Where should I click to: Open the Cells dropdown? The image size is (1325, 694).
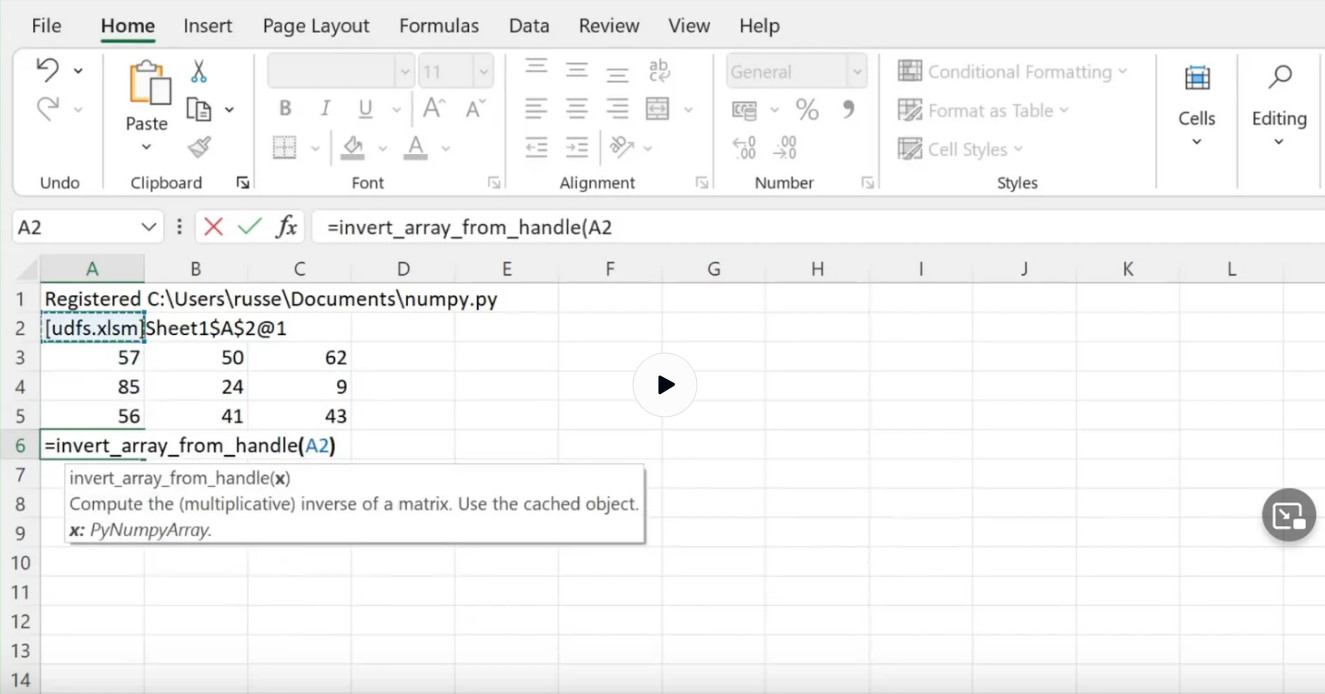pyautogui.click(x=1197, y=106)
